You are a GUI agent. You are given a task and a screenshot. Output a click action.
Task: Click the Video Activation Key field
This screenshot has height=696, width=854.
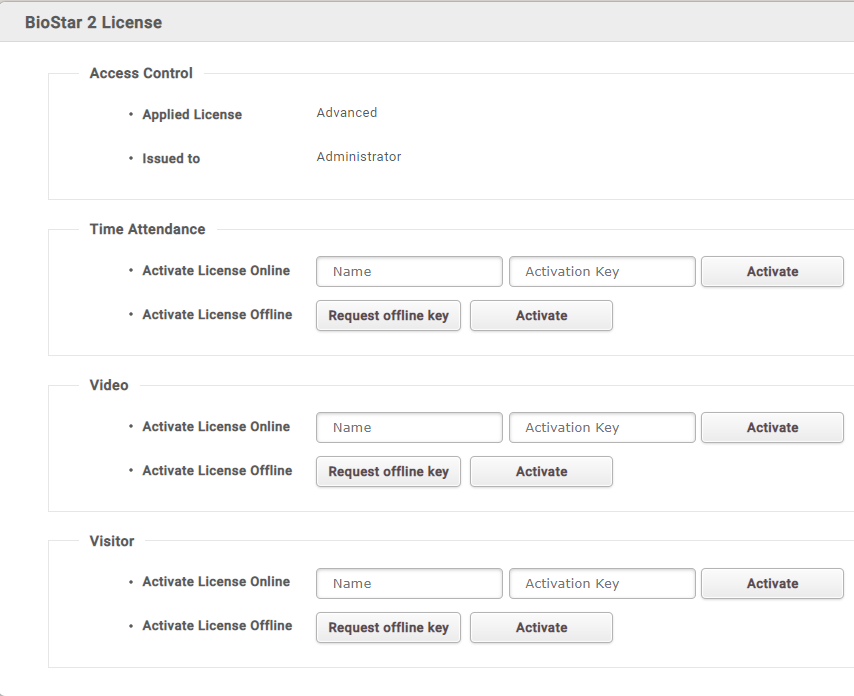[602, 428]
